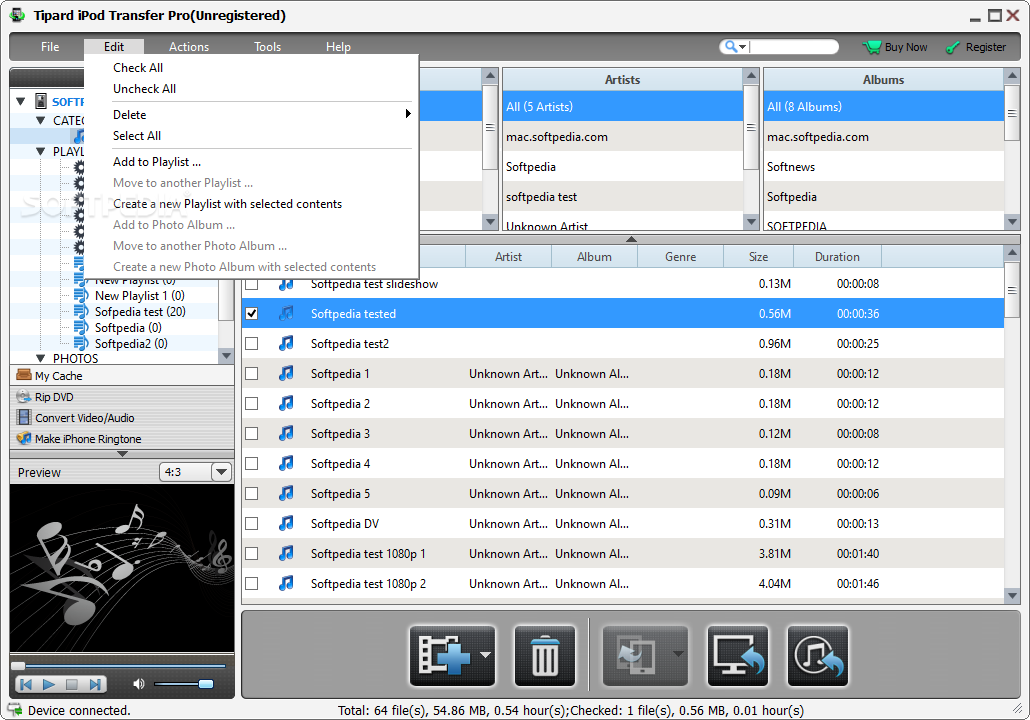Click the Rip DVD disc icon
1030x720 pixels.
(24, 396)
